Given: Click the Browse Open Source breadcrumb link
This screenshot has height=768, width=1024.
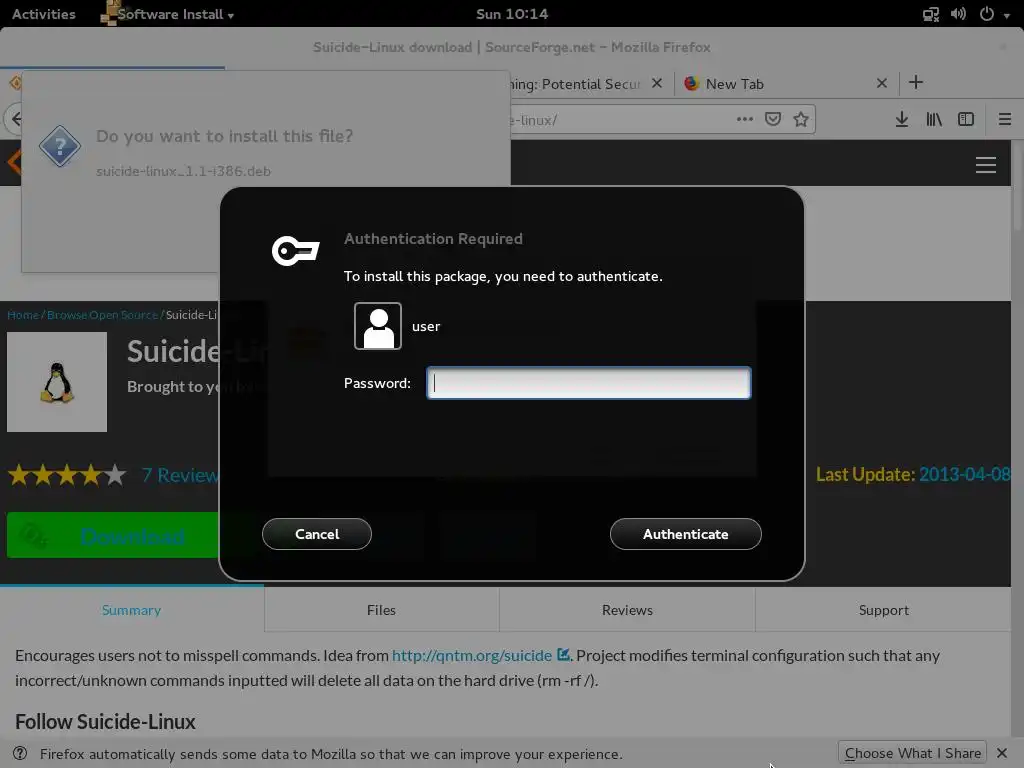Looking at the screenshot, I should coord(103,315).
